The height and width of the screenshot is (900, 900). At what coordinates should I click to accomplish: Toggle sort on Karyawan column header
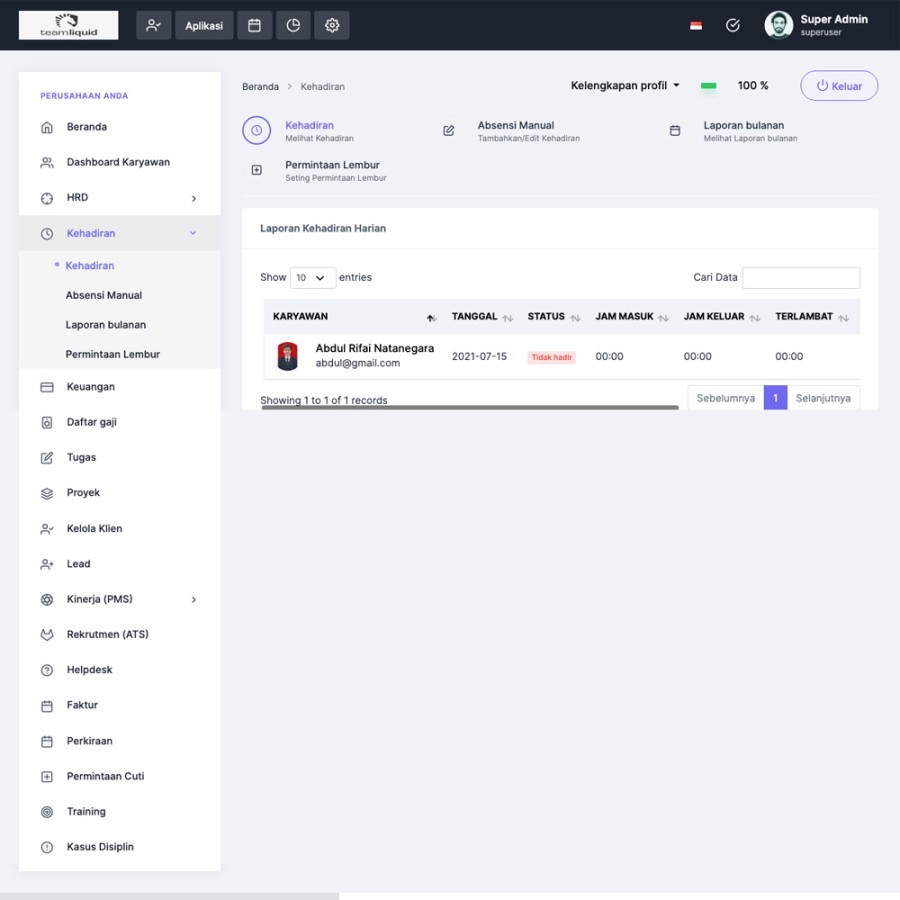click(354, 317)
